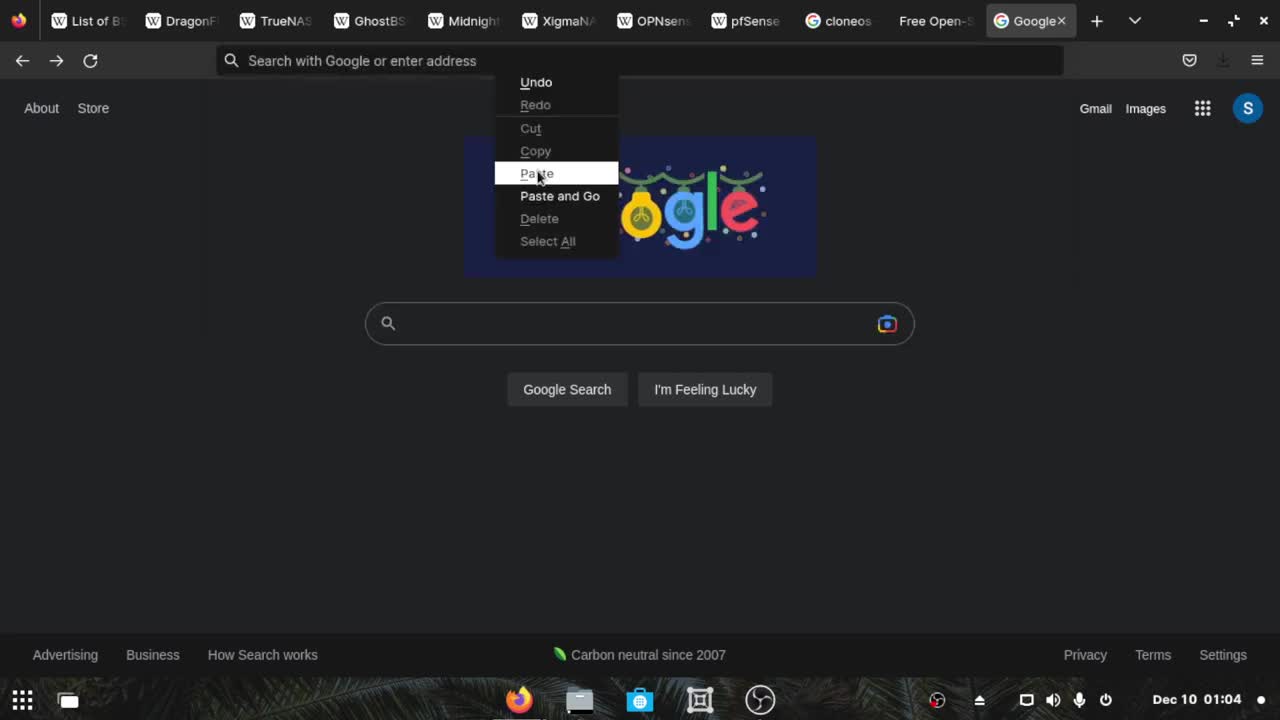The width and height of the screenshot is (1280, 720).
Task: Open the Business footer link
Action: click(x=153, y=655)
